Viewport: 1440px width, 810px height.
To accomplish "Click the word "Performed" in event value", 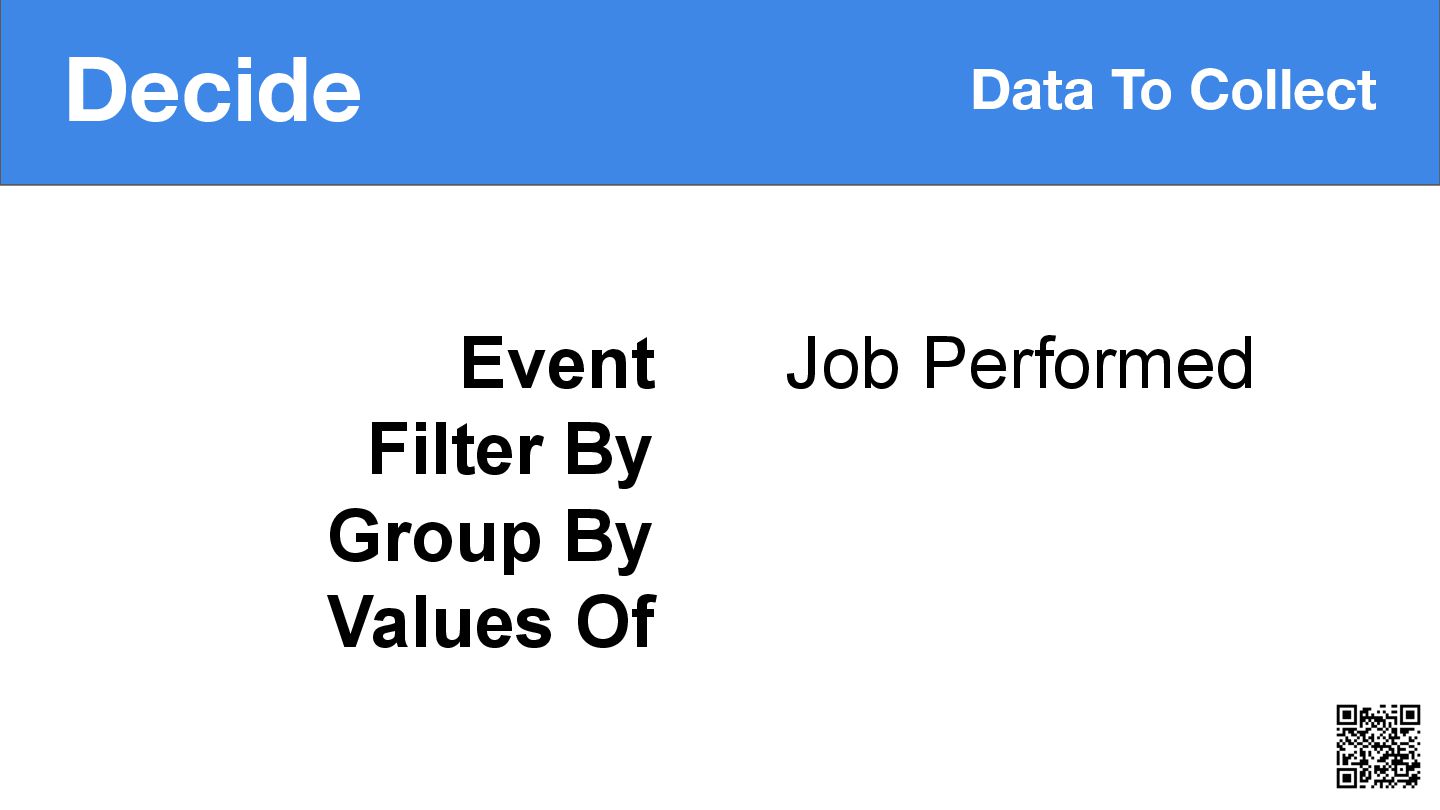I will (1087, 363).
